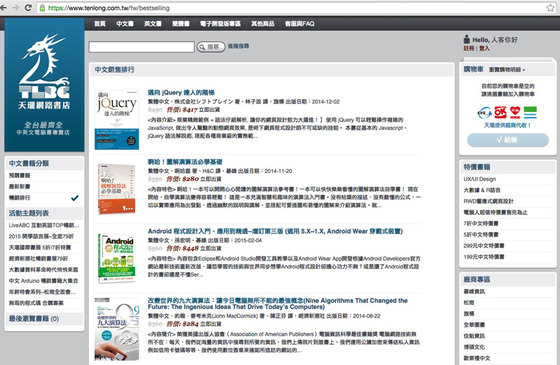560x365 pixels.
Task: Open the 中文 Arduino book collection link
Action: (44, 281)
